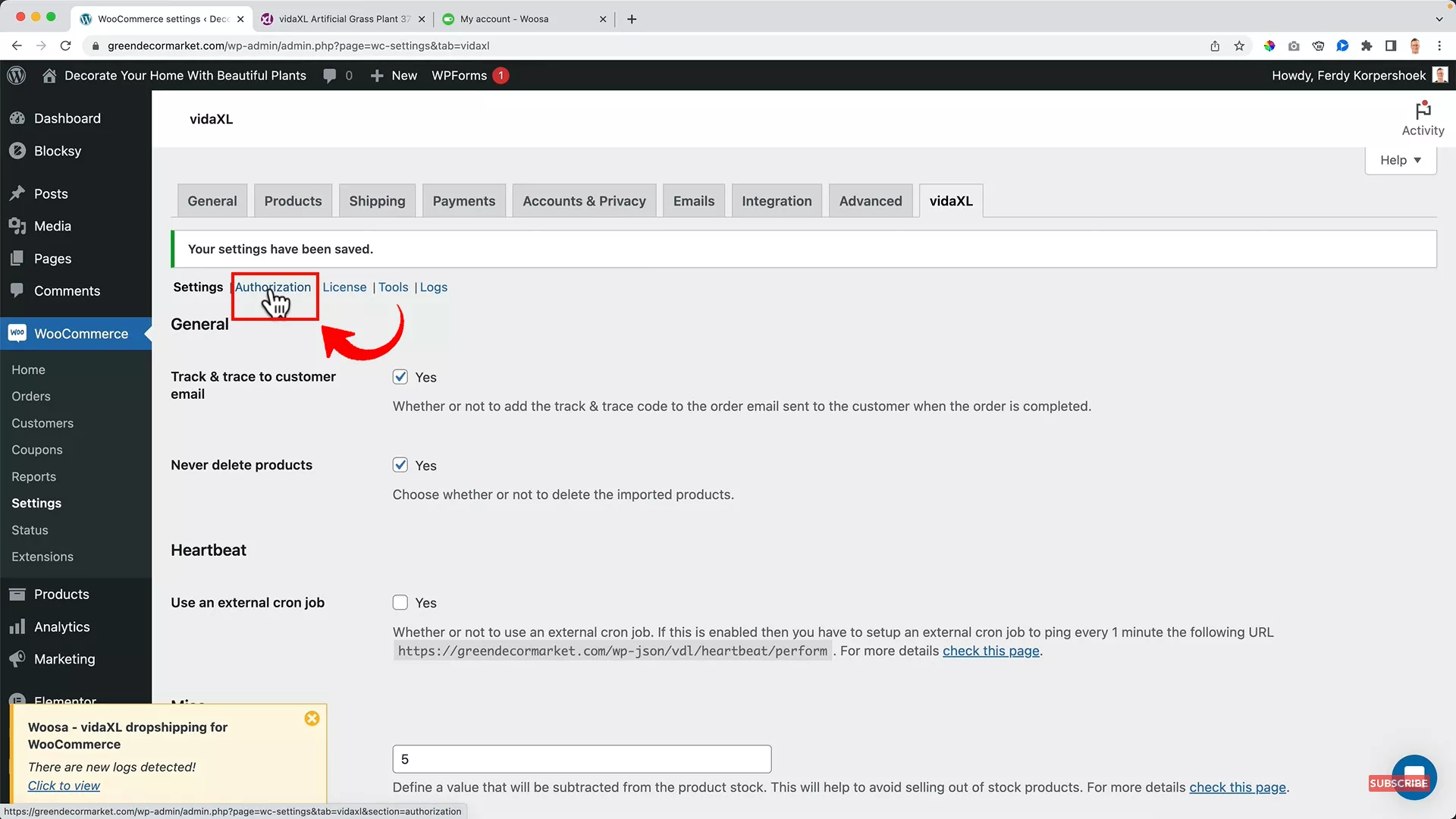Uncheck the Never delete products option
The width and height of the screenshot is (1456, 819).
pos(400,465)
